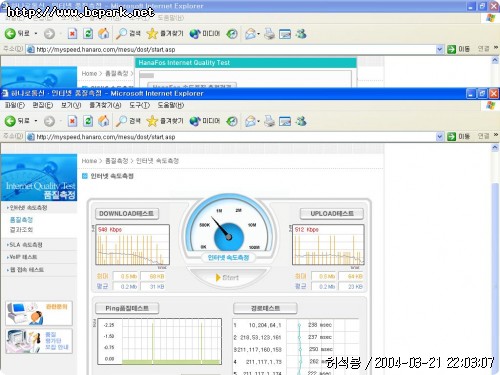Image resolution: width=500 pixels, height=375 pixels.
Task: Click the Refresh icon in the background IE window
Action: [x=88, y=33]
